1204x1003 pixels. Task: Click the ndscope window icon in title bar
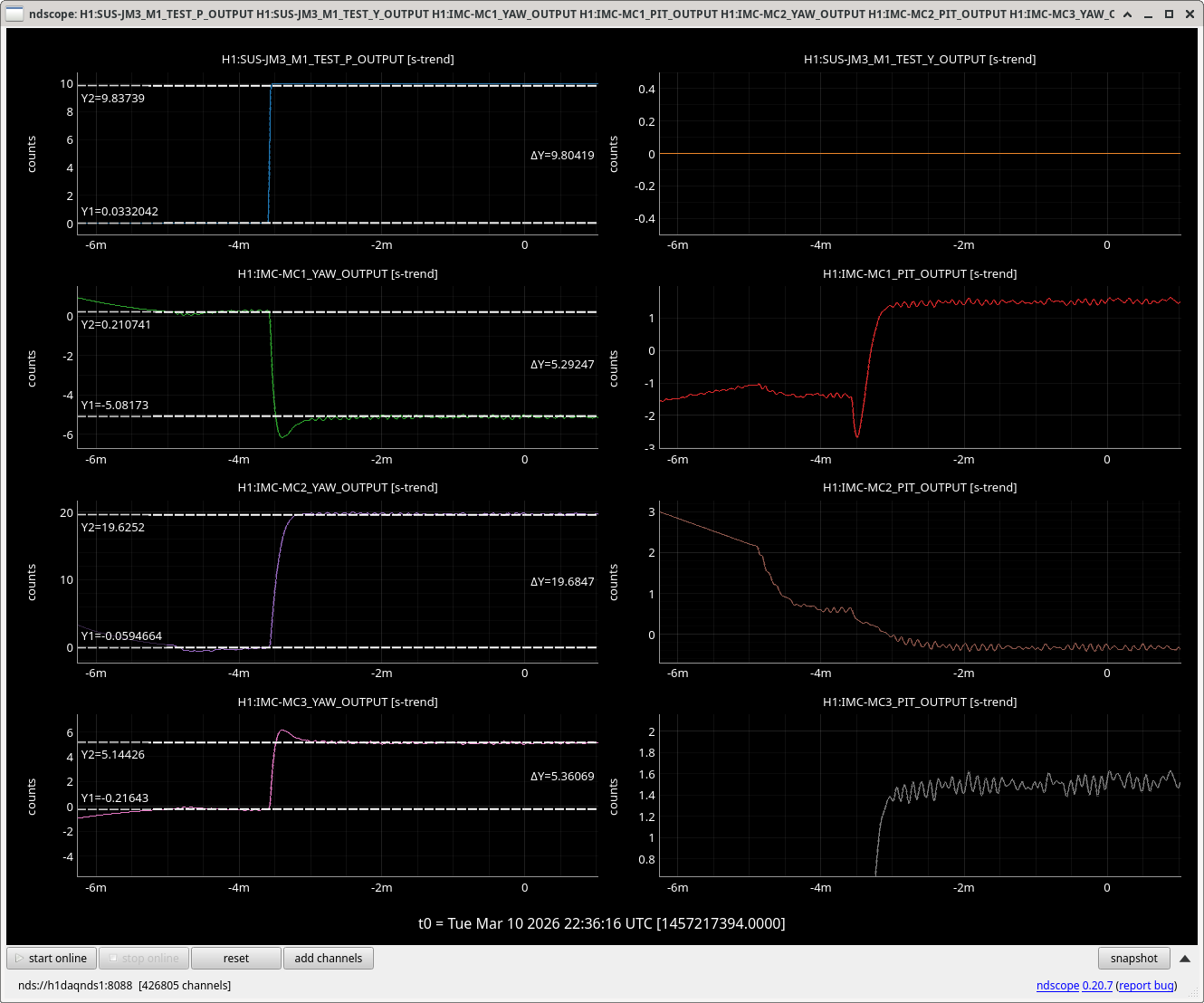coord(14,14)
